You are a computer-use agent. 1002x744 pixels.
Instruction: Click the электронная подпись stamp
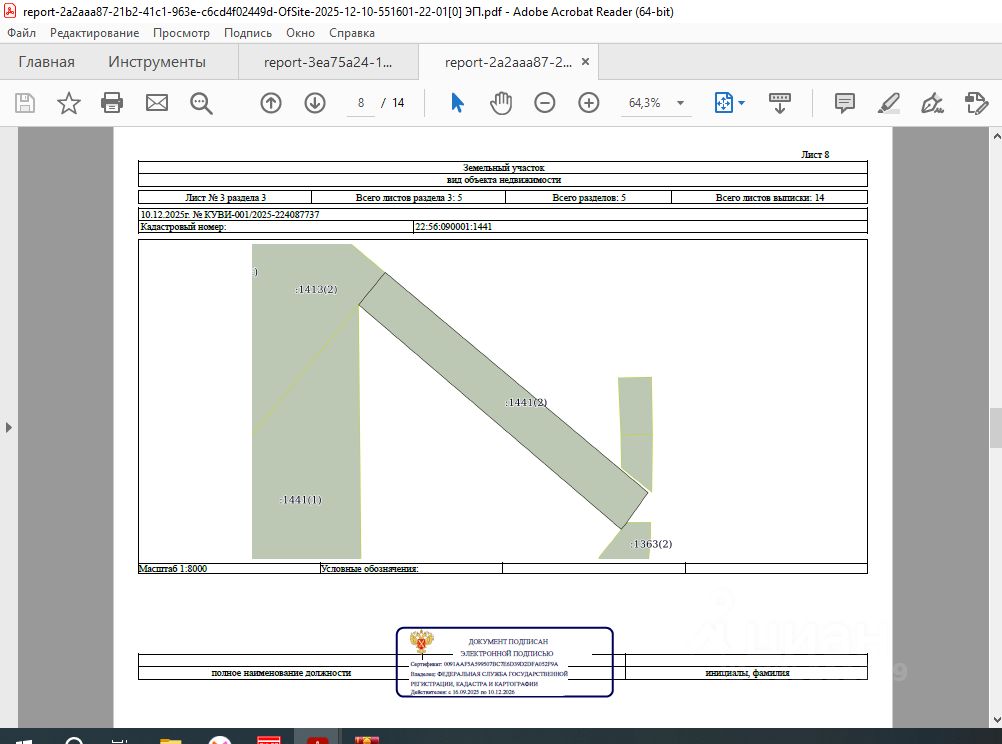point(505,662)
